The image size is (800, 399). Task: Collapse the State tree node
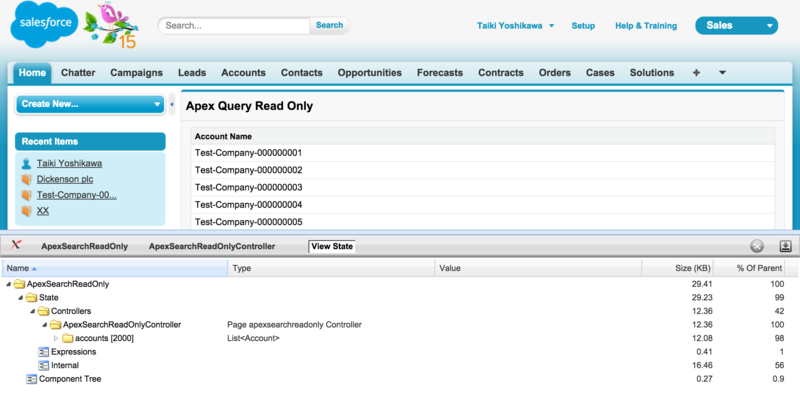click(21, 297)
